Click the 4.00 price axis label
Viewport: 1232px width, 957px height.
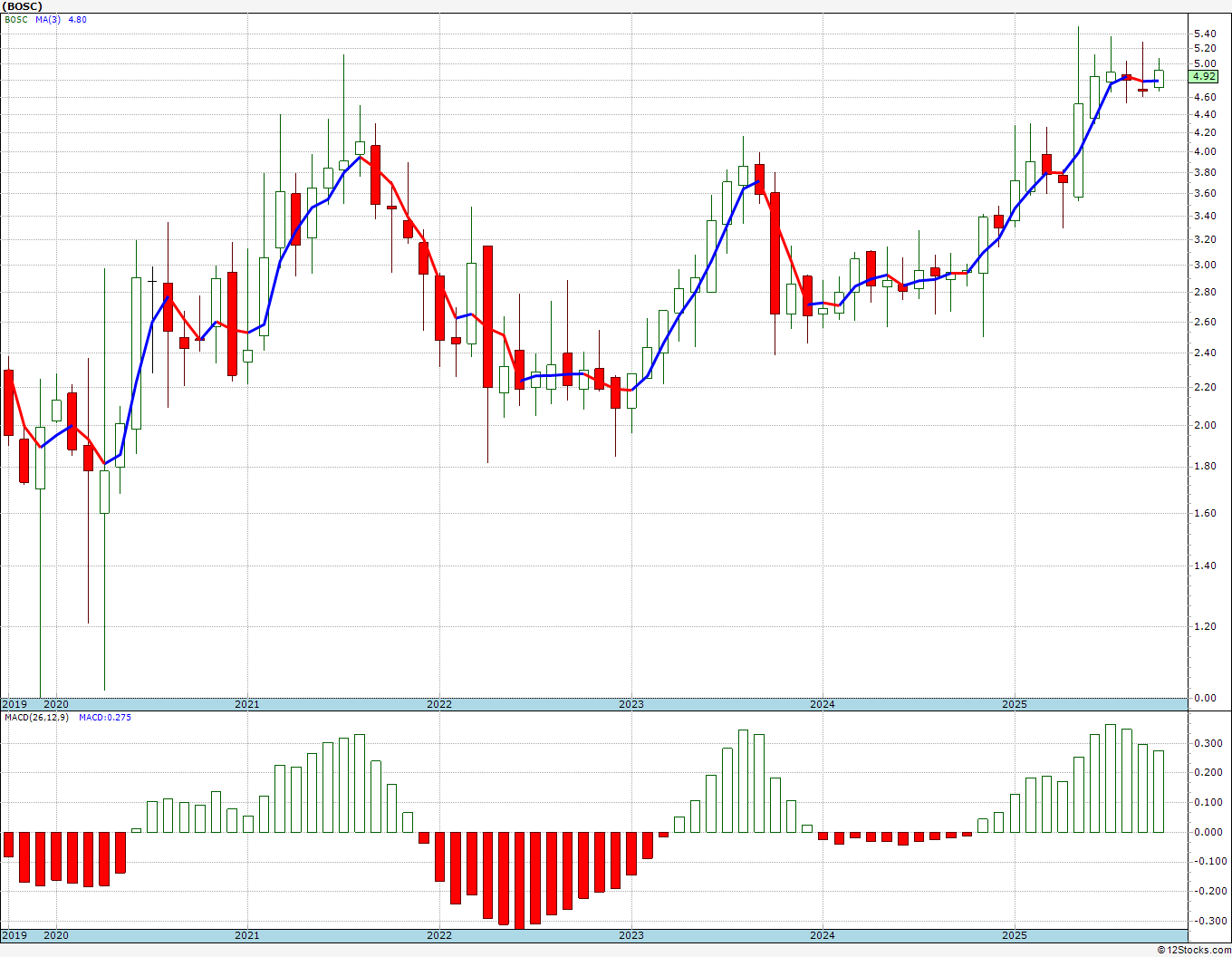(x=1205, y=152)
